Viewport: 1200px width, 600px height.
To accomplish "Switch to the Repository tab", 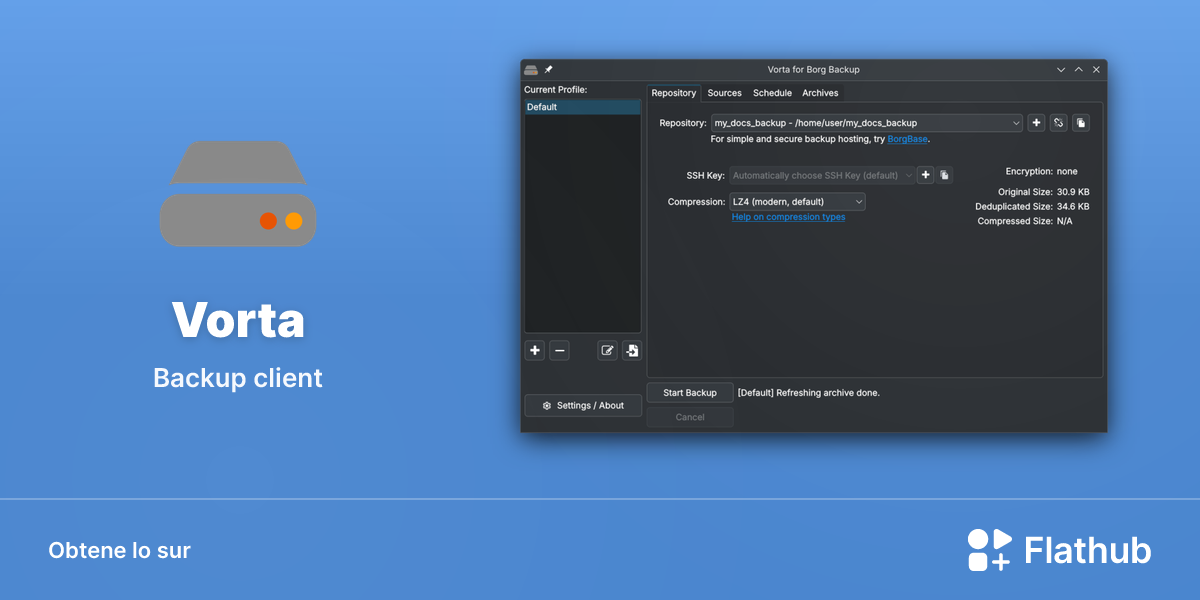I will pos(674,93).
